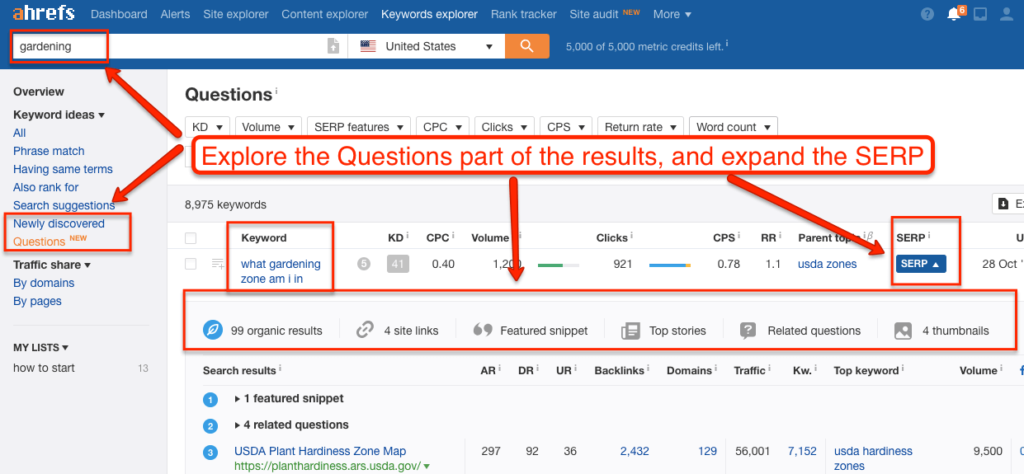This screenshot has width=1024, height=474.
Task: Open the SERP features filter dropdown
Action: point(359,127)
